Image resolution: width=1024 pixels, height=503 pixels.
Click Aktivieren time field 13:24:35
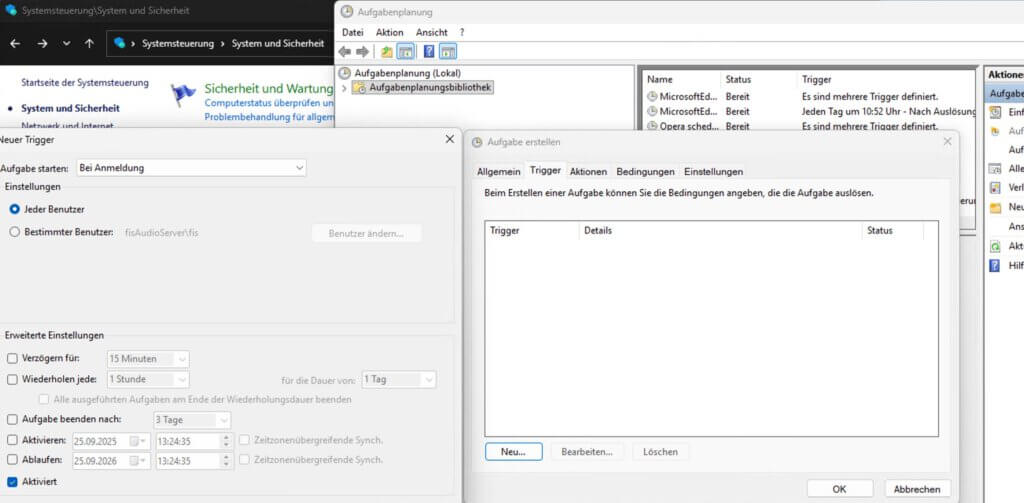pyautogui.click(x=188, y=441)
